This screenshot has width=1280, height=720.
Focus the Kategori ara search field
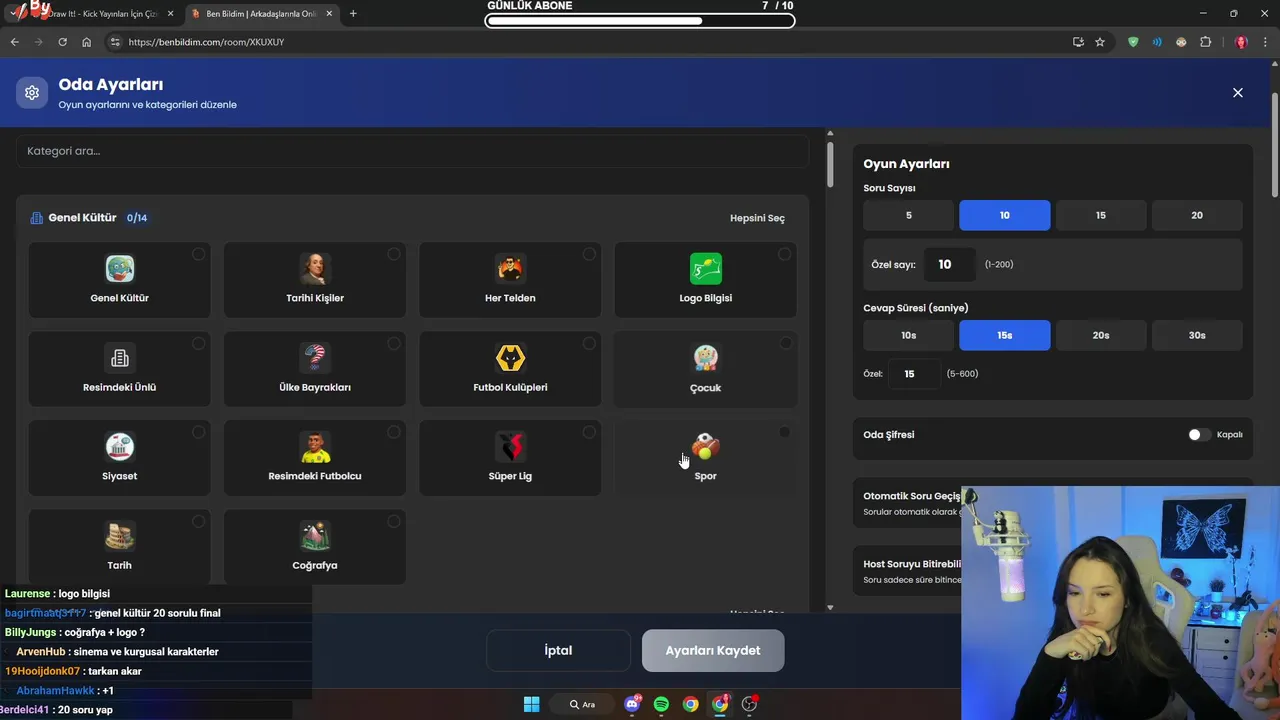(412, 151)
